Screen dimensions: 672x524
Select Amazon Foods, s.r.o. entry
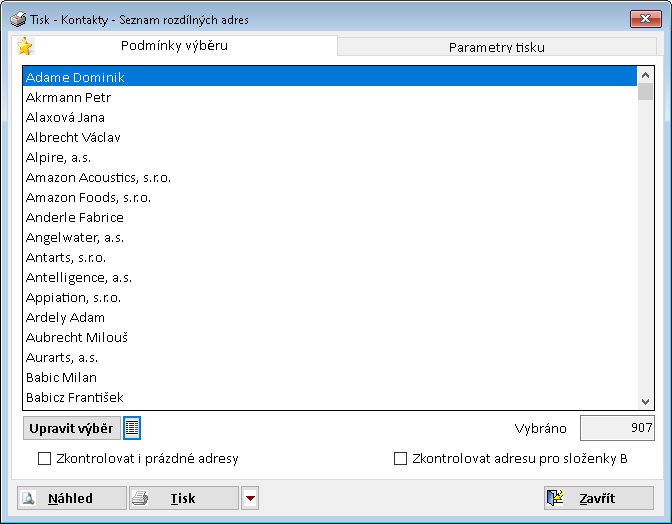pos(88,197)
